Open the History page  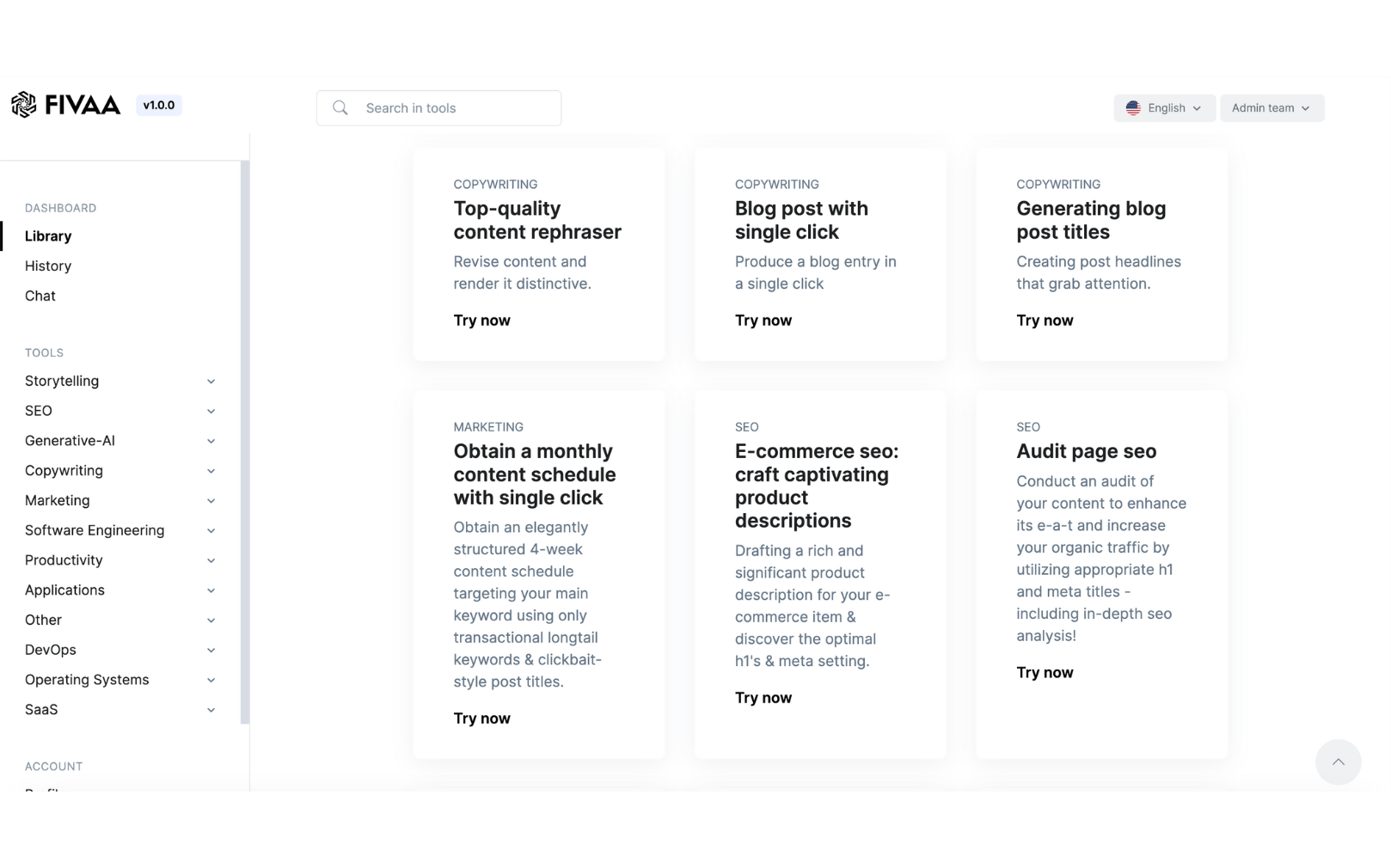tap(48, 266)
